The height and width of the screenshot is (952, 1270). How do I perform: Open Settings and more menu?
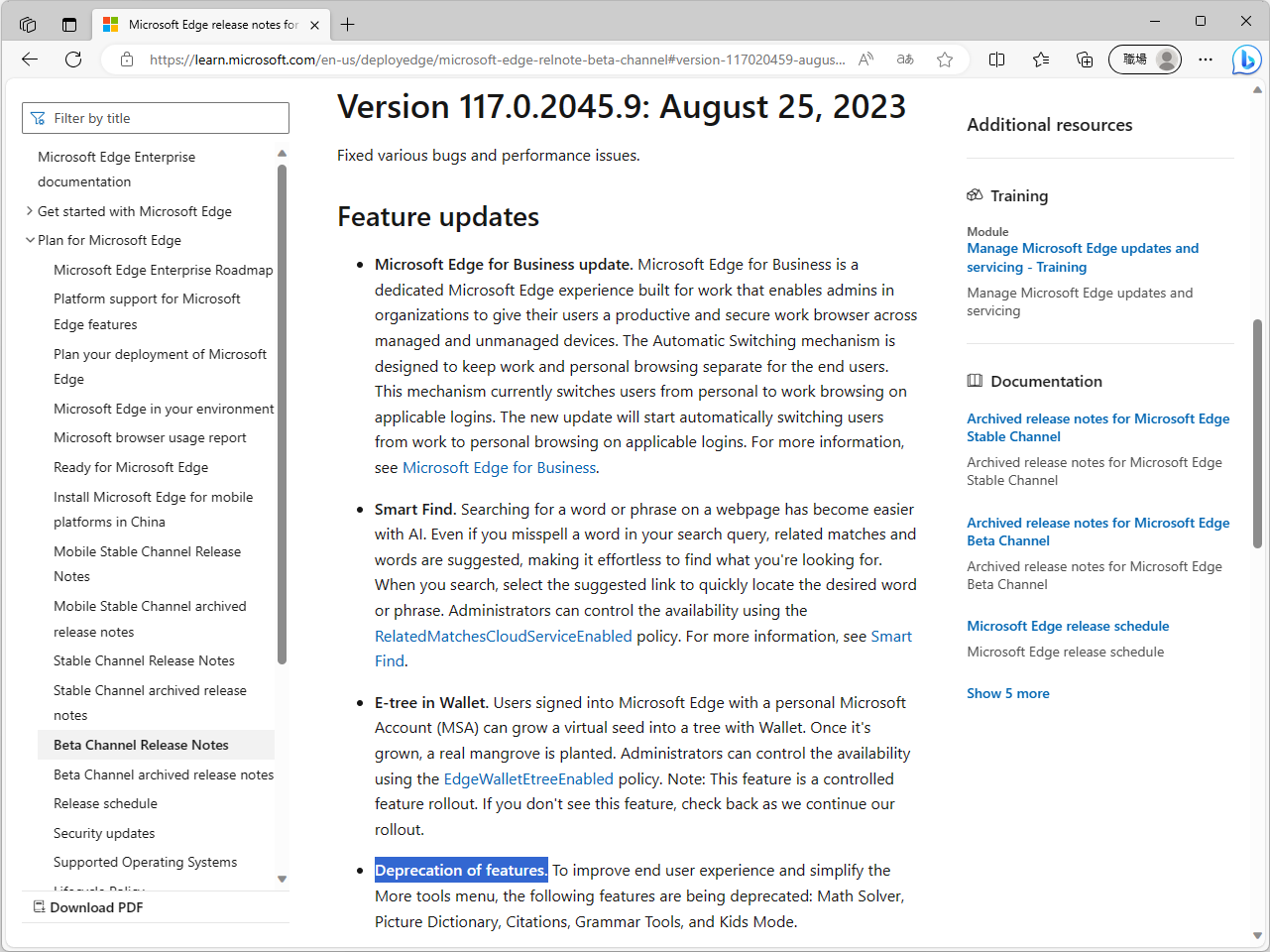click(x=1205, y=59)
